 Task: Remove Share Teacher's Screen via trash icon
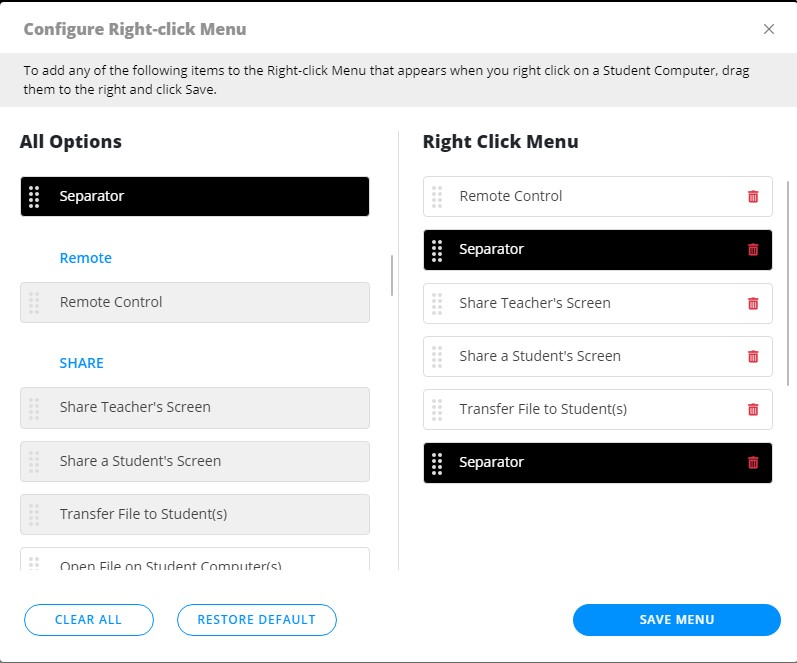(x=753, y=303)
